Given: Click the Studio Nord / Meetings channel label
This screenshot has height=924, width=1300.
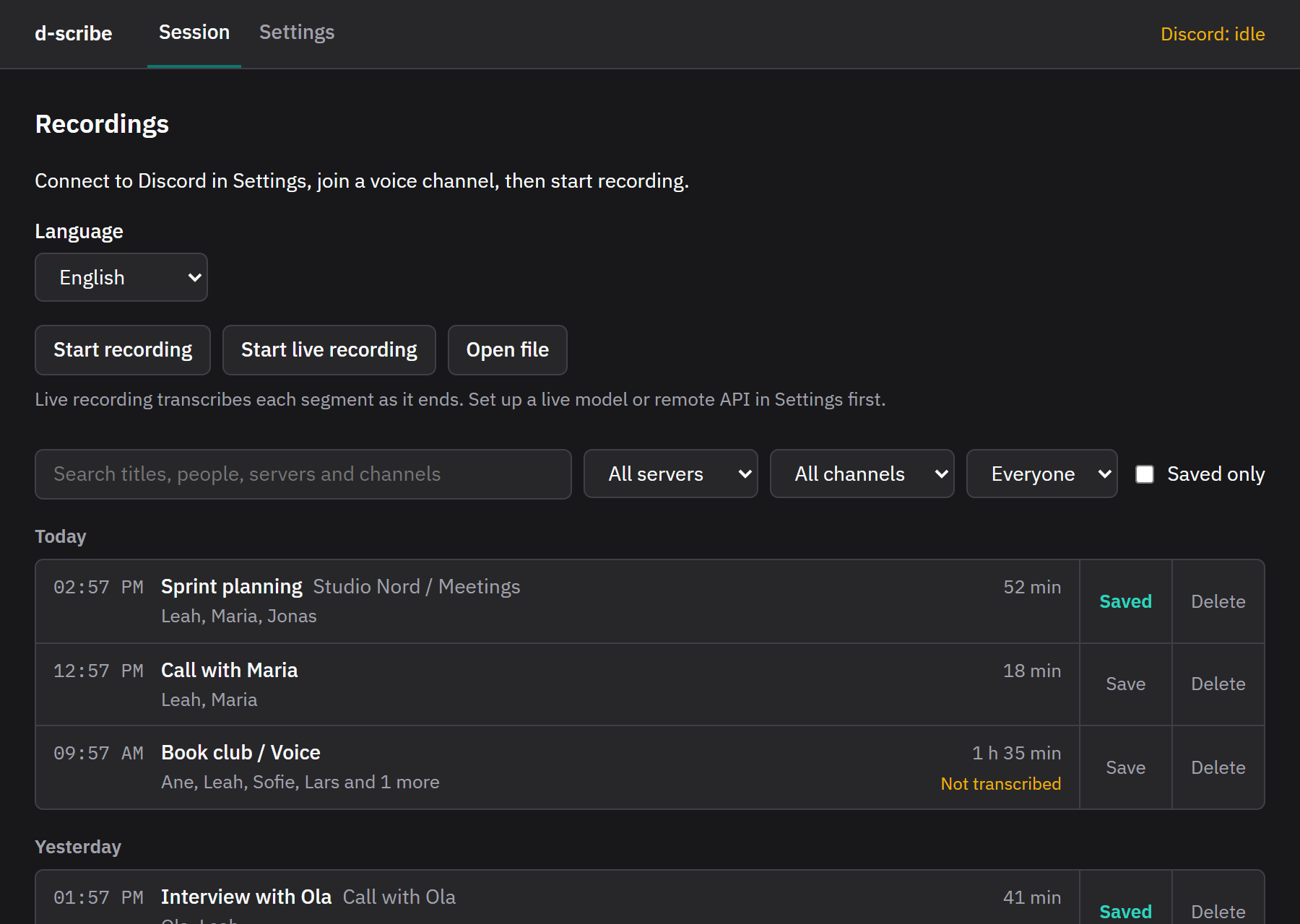Looking at the screenshot, I should (417, 587).
